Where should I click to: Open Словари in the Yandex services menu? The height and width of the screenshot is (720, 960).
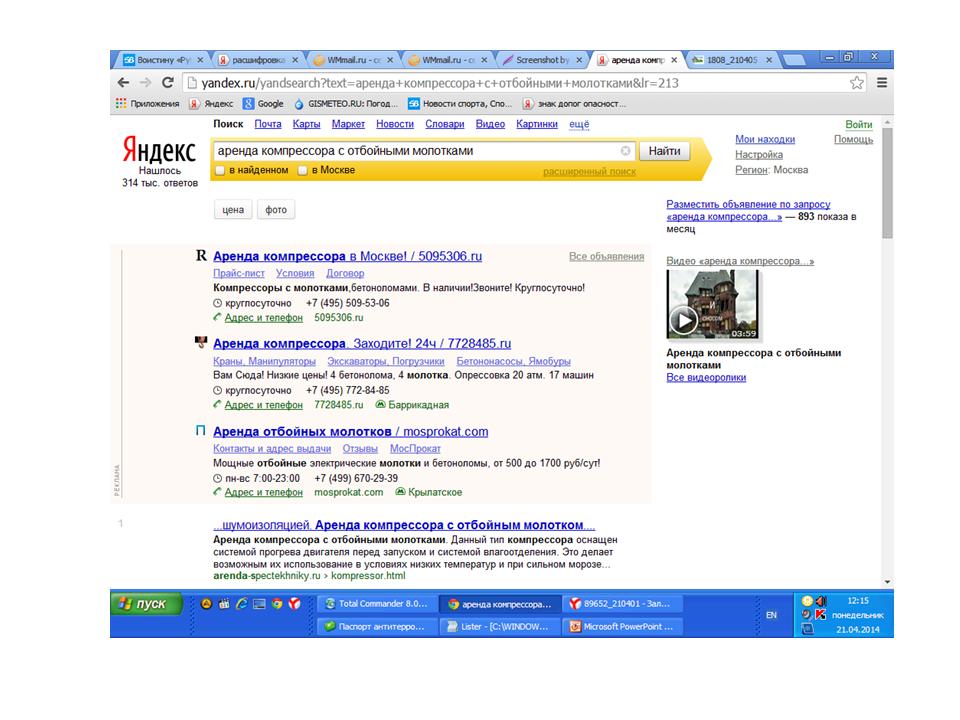[444, 124]
